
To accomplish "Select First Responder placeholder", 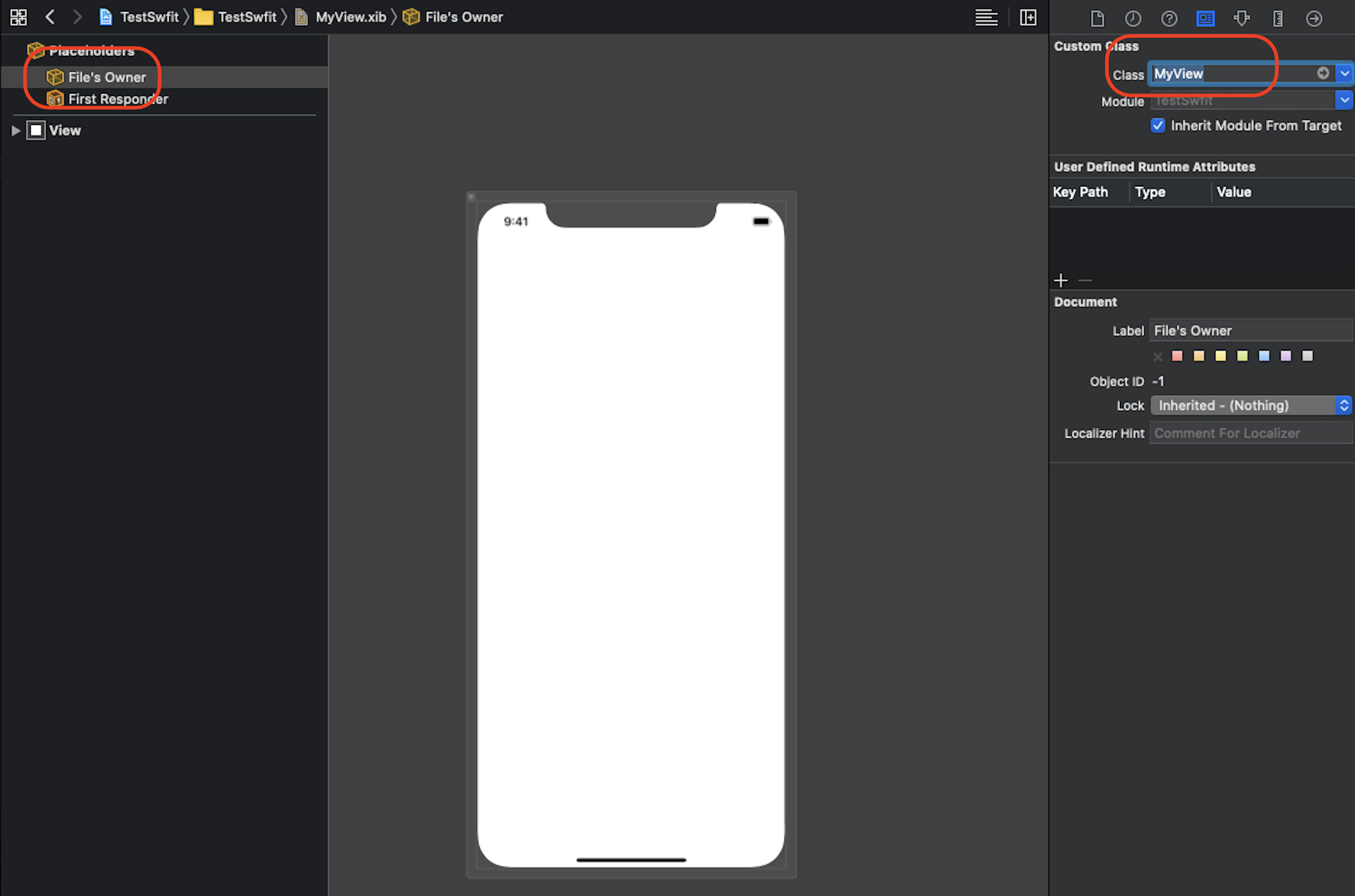I will [118, 99].
